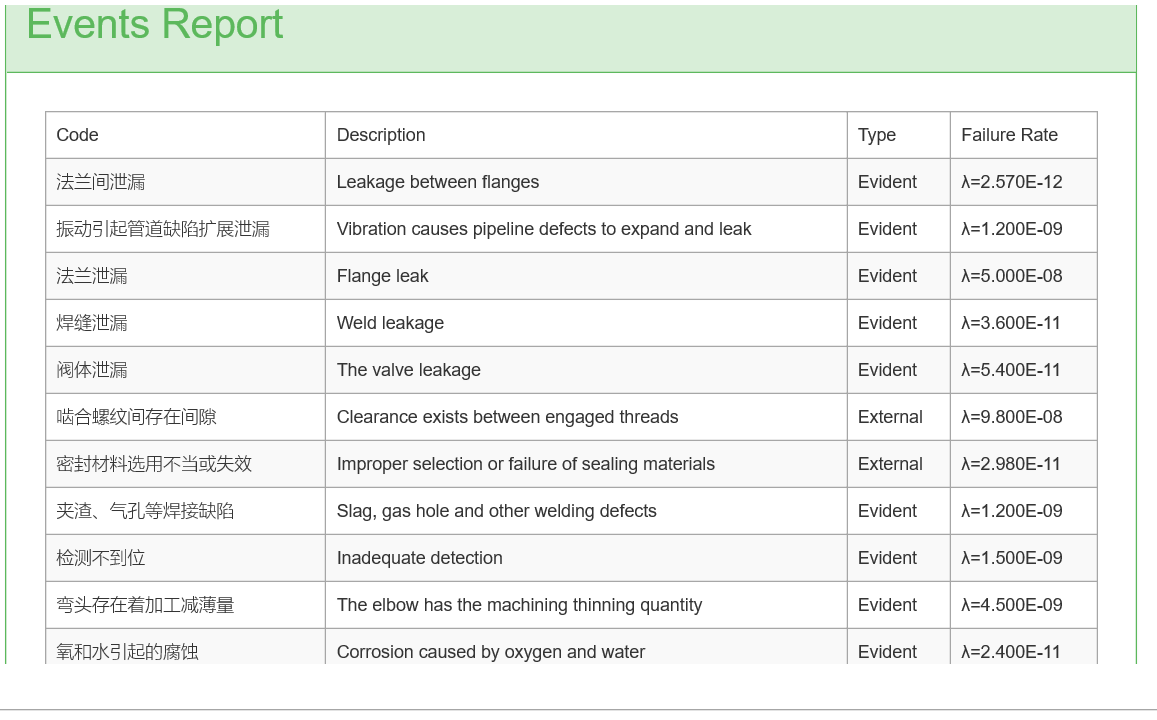Select the 'Inadequate detection' cell

pos(420,558)
